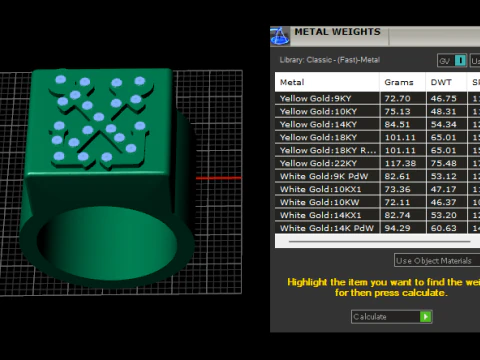Select the White Gold:10KX1 row
Viewport: 480px width, 360px height.
coord(377,190)
